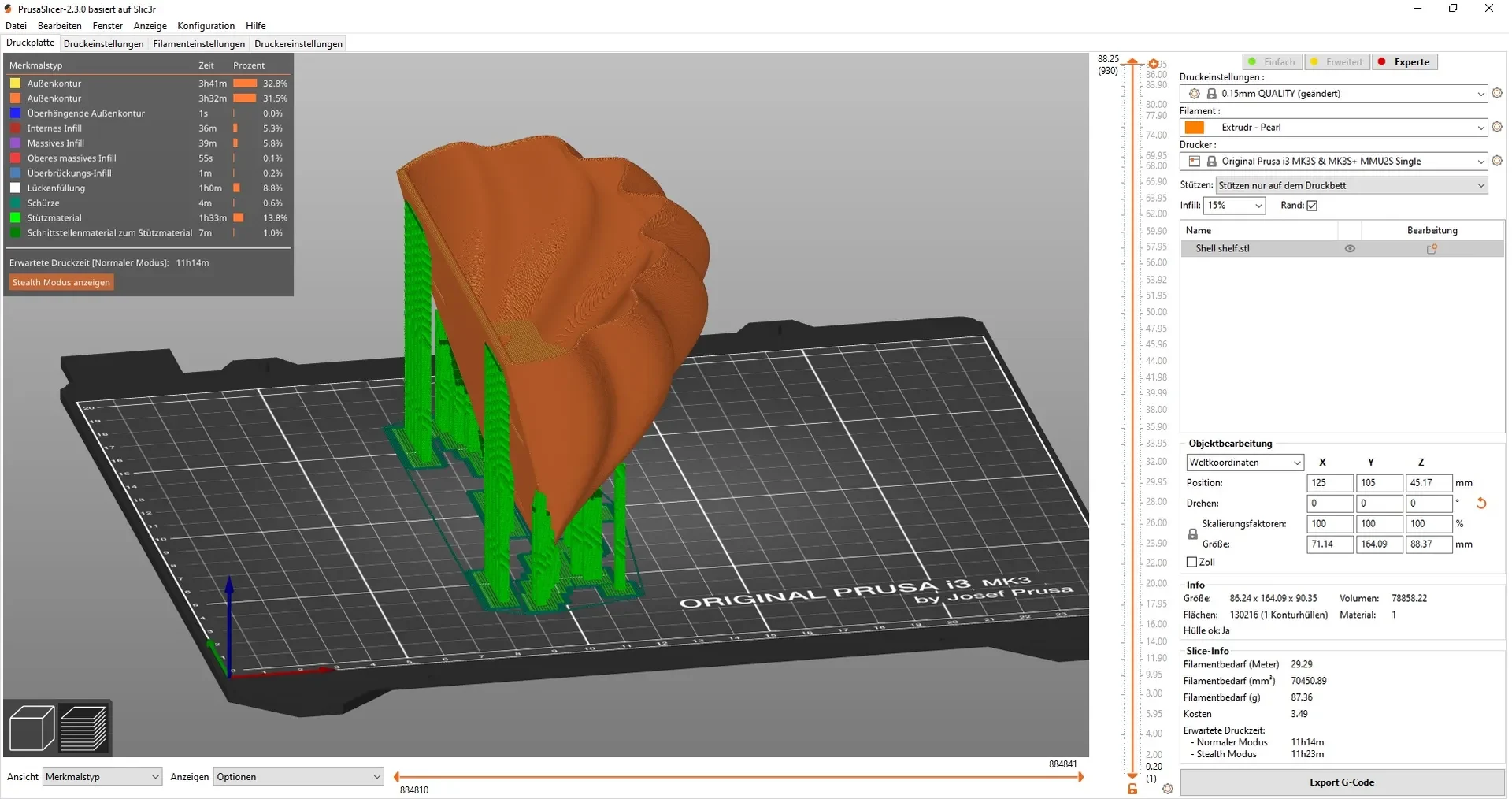Image resolution: width=1512 pixels, height=799 pixels.
Task: Open the Infill percentage dropdown
Action: [x=1234, y=206]
